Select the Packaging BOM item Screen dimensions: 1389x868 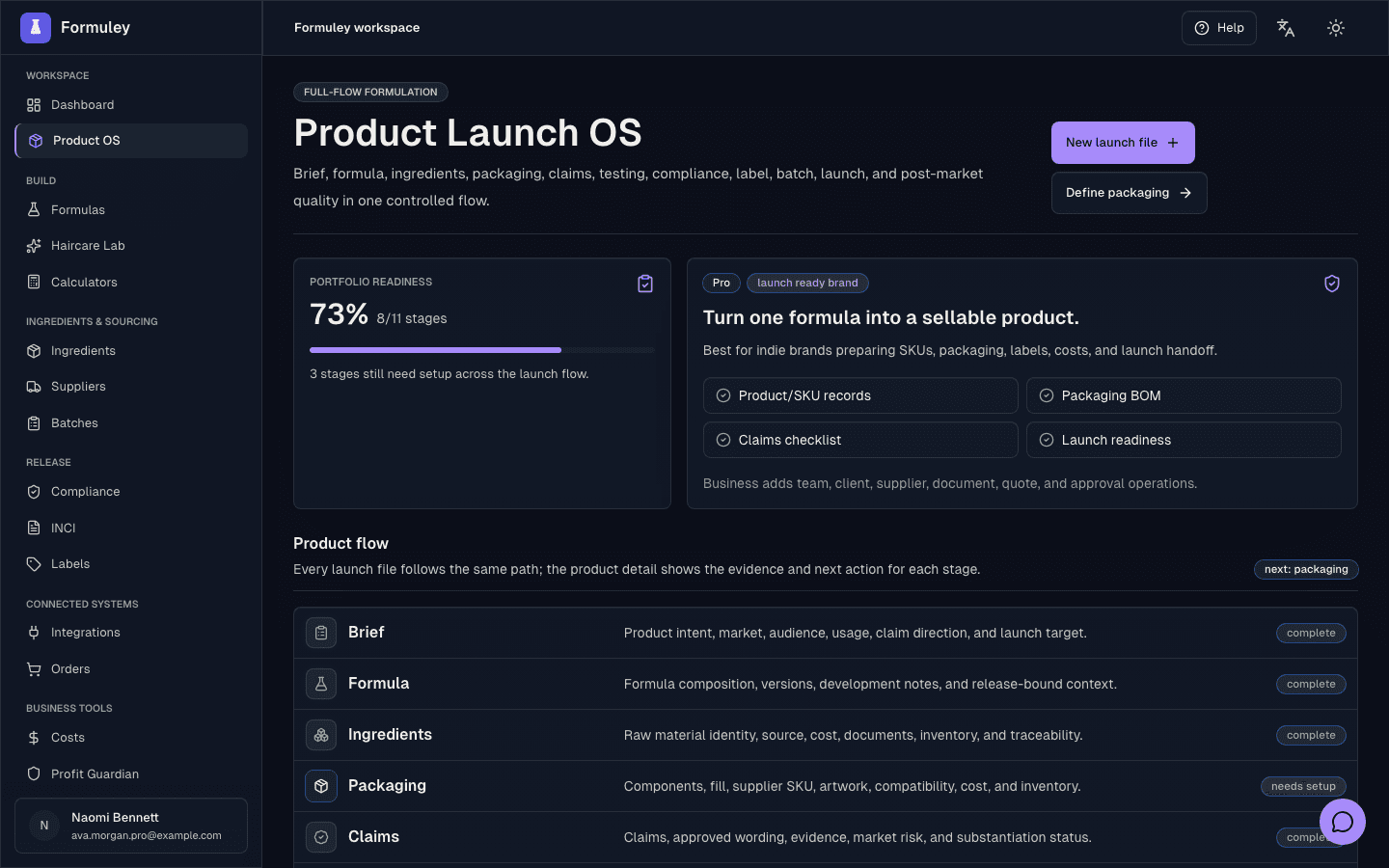coord(1184,395)
